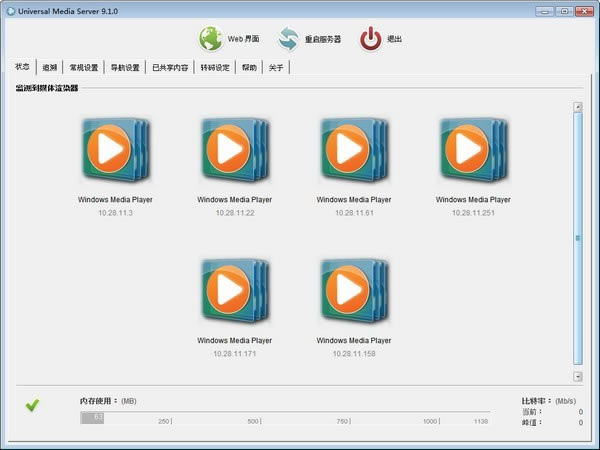Switch to the 转码设定 tab
600x450 pixels.
[215, 68]
